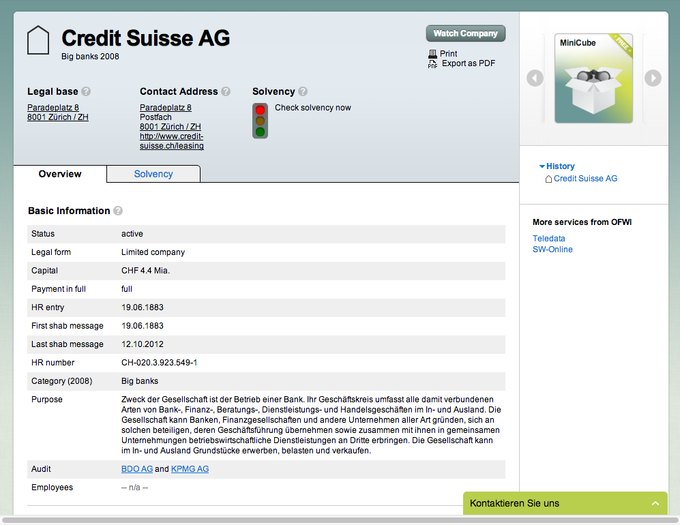
Task: Click the Kontaktieren Sie uns bar
Action: pyautogui.click(x=565, y=503)
